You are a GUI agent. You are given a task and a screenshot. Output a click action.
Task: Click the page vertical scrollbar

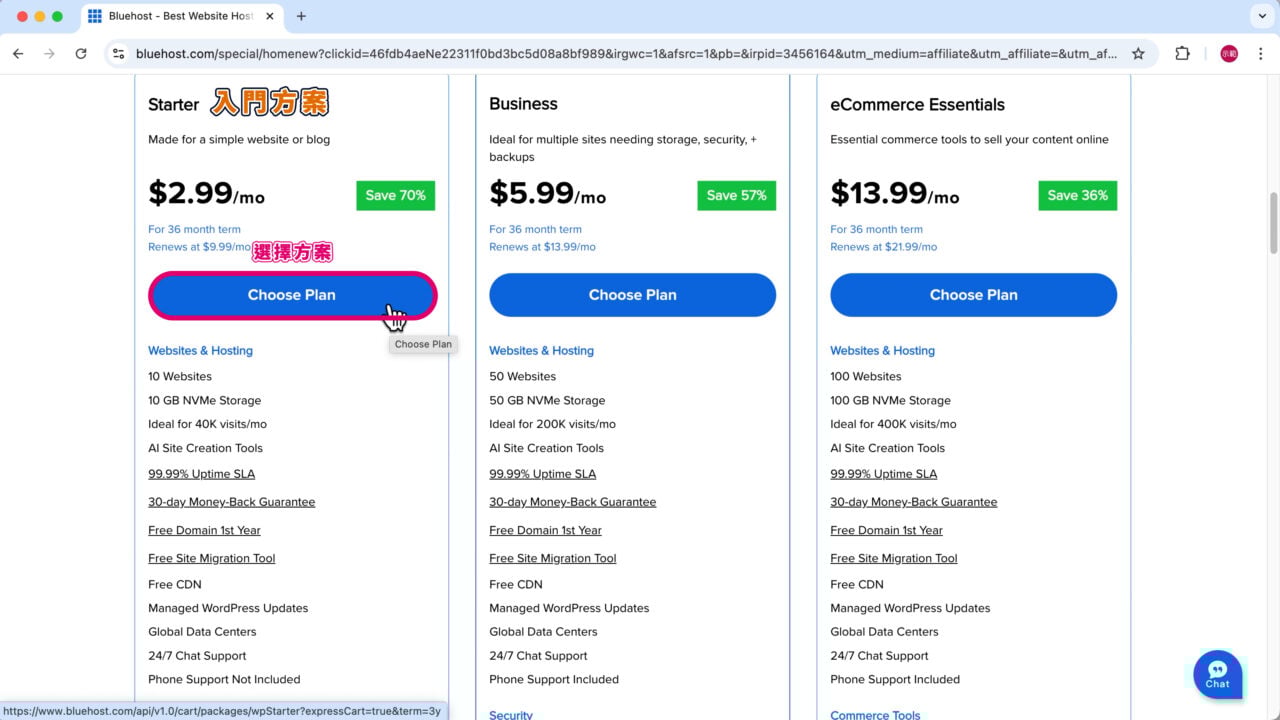(1273, 224)
